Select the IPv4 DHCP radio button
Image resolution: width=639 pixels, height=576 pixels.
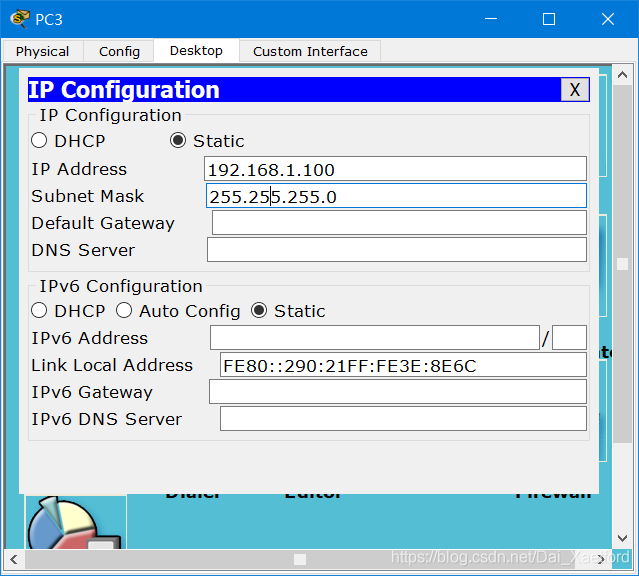click(40, 141)
